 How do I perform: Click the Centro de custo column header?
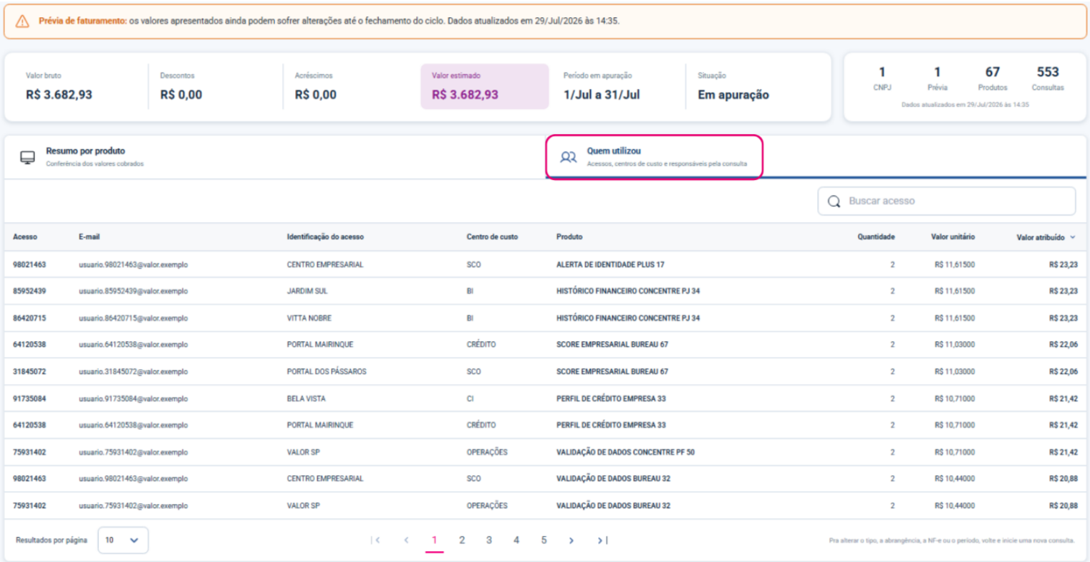click(x=493, y=237)
